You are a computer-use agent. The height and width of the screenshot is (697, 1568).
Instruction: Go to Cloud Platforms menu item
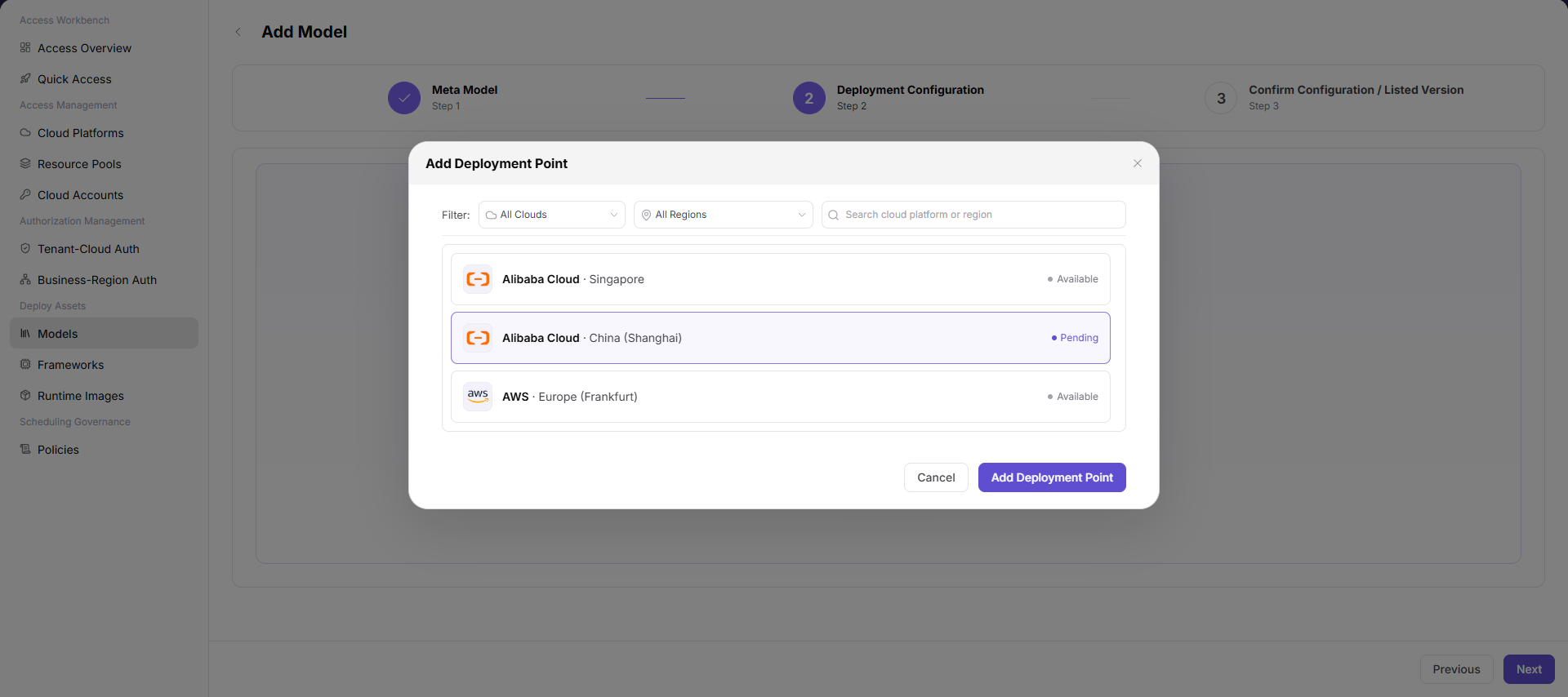coord(104,133)
